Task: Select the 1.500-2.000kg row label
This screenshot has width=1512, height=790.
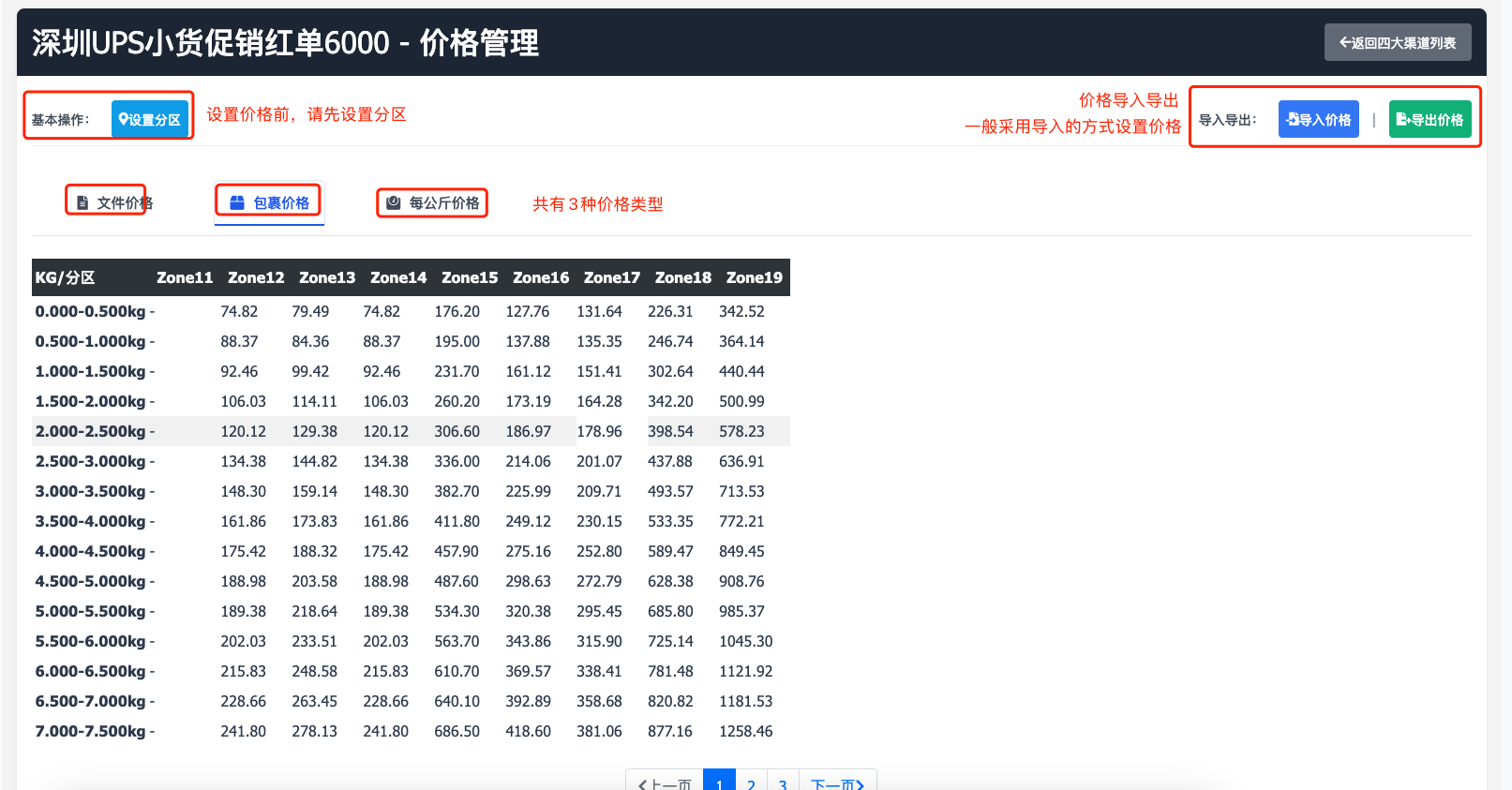Action: point(90,401)
